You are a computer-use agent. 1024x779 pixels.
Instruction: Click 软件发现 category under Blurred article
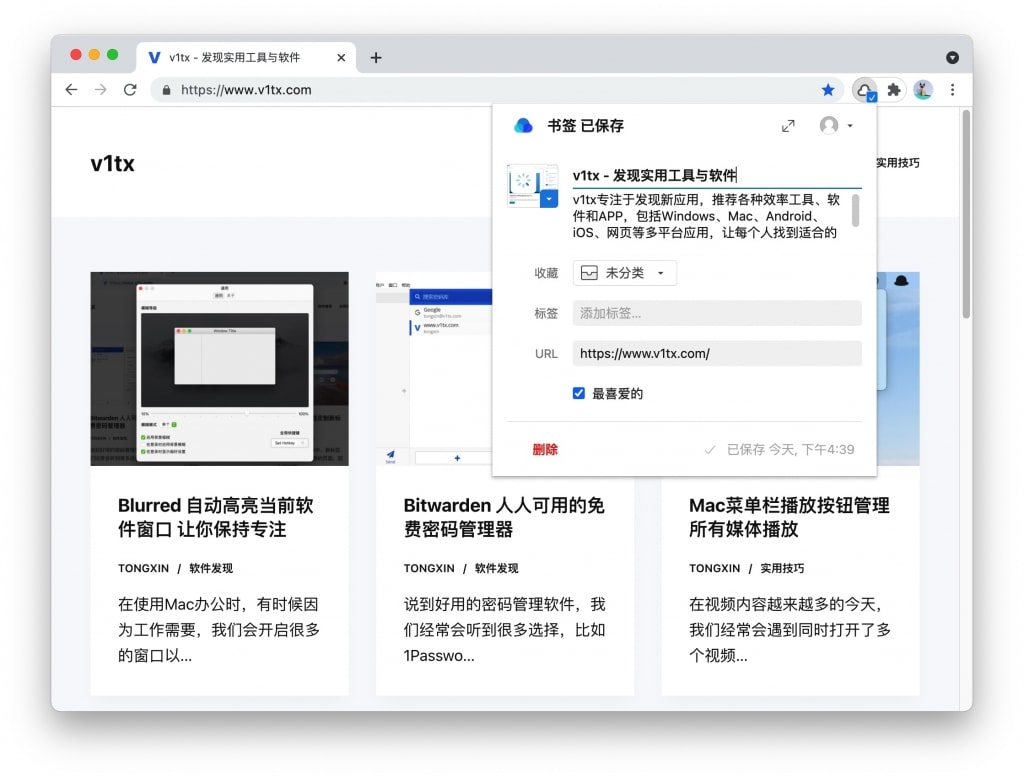(211, 568)
